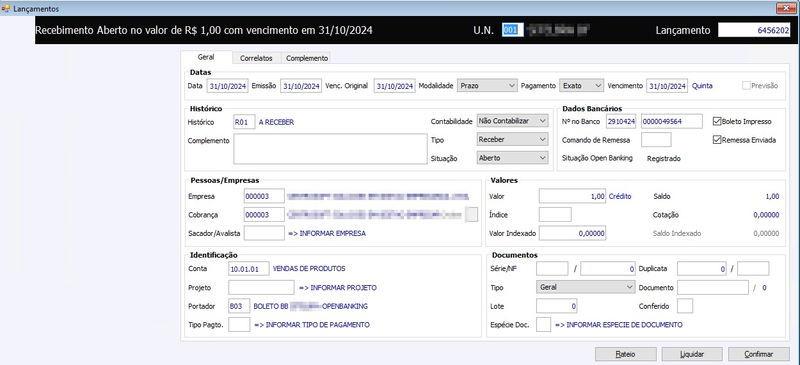Viewport: 800px width, 365px height.
Task: Click the Recebimento Aberto status header text
Action: [204, 30]
